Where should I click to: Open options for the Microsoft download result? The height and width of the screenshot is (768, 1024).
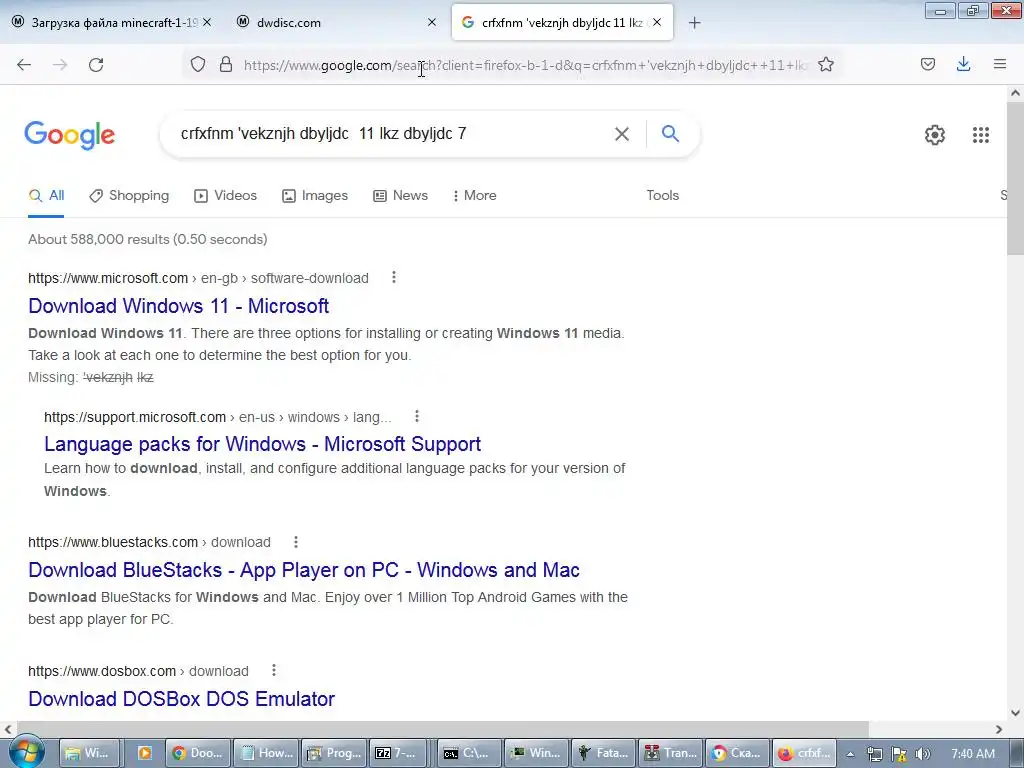click(x=394, y=278)
